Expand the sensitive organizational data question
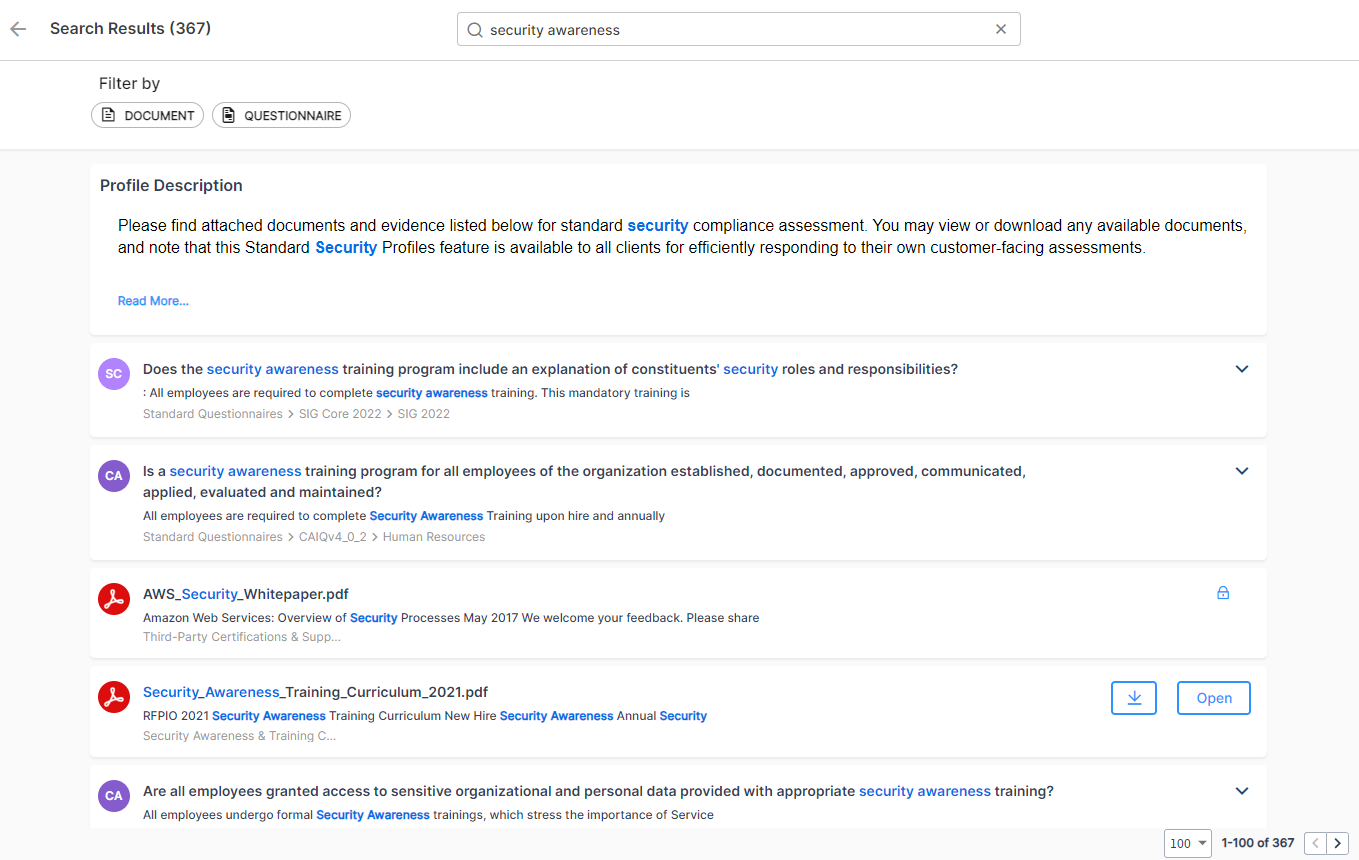The height and width of the screenshot is (860, 1359). (1242, 791)
